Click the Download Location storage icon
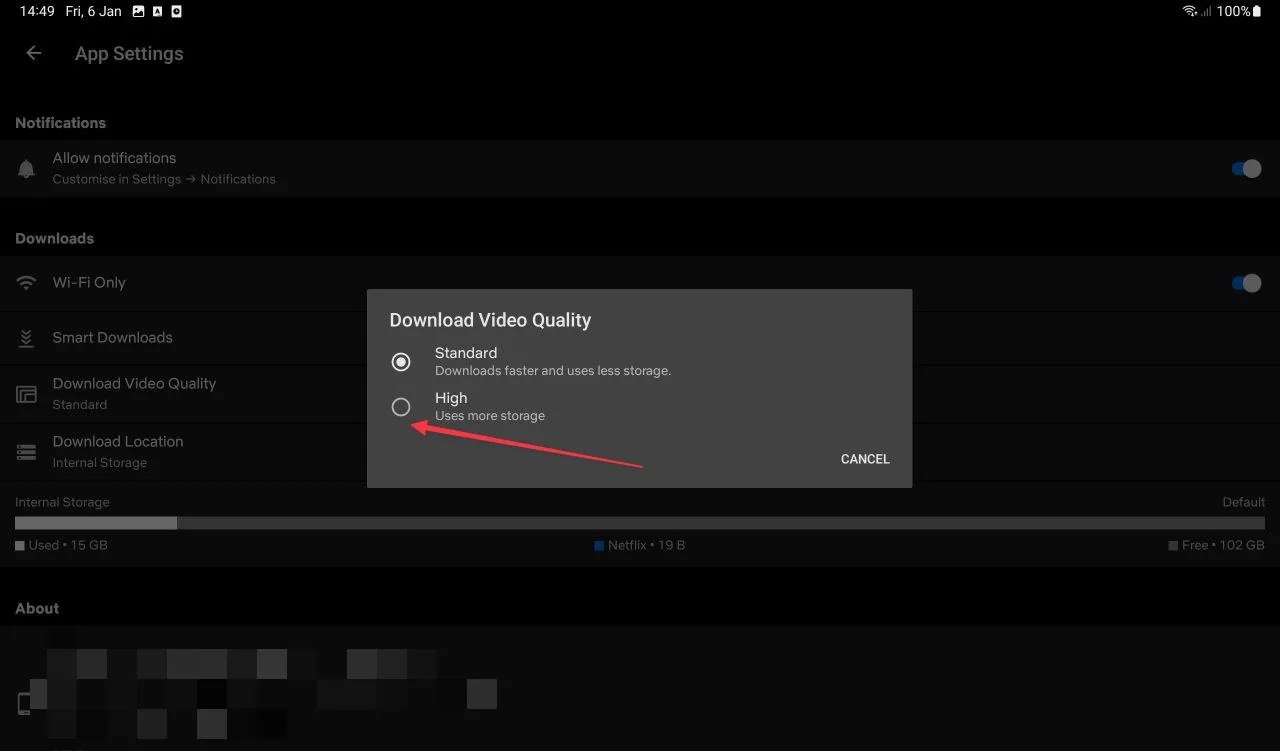The width and height of the screenshot is (1280, 751). (x=25, y=451)
